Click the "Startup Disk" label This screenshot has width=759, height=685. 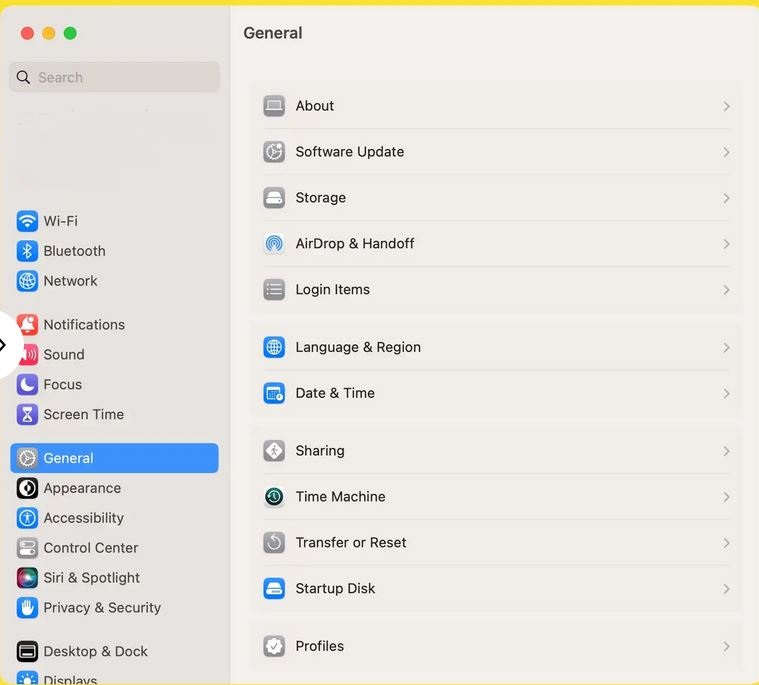coord(335,589)
